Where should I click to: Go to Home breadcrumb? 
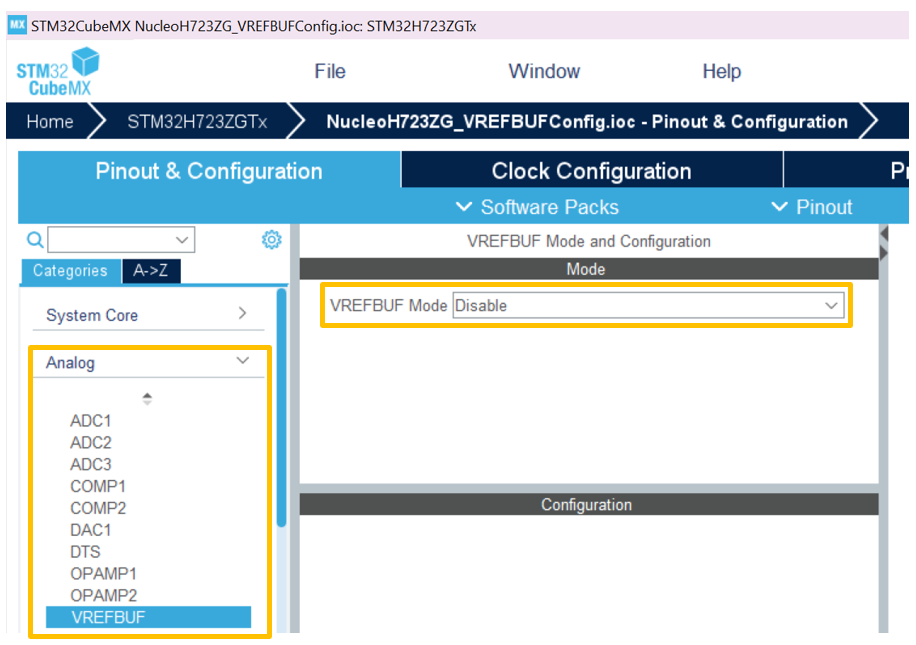[50, 122]
